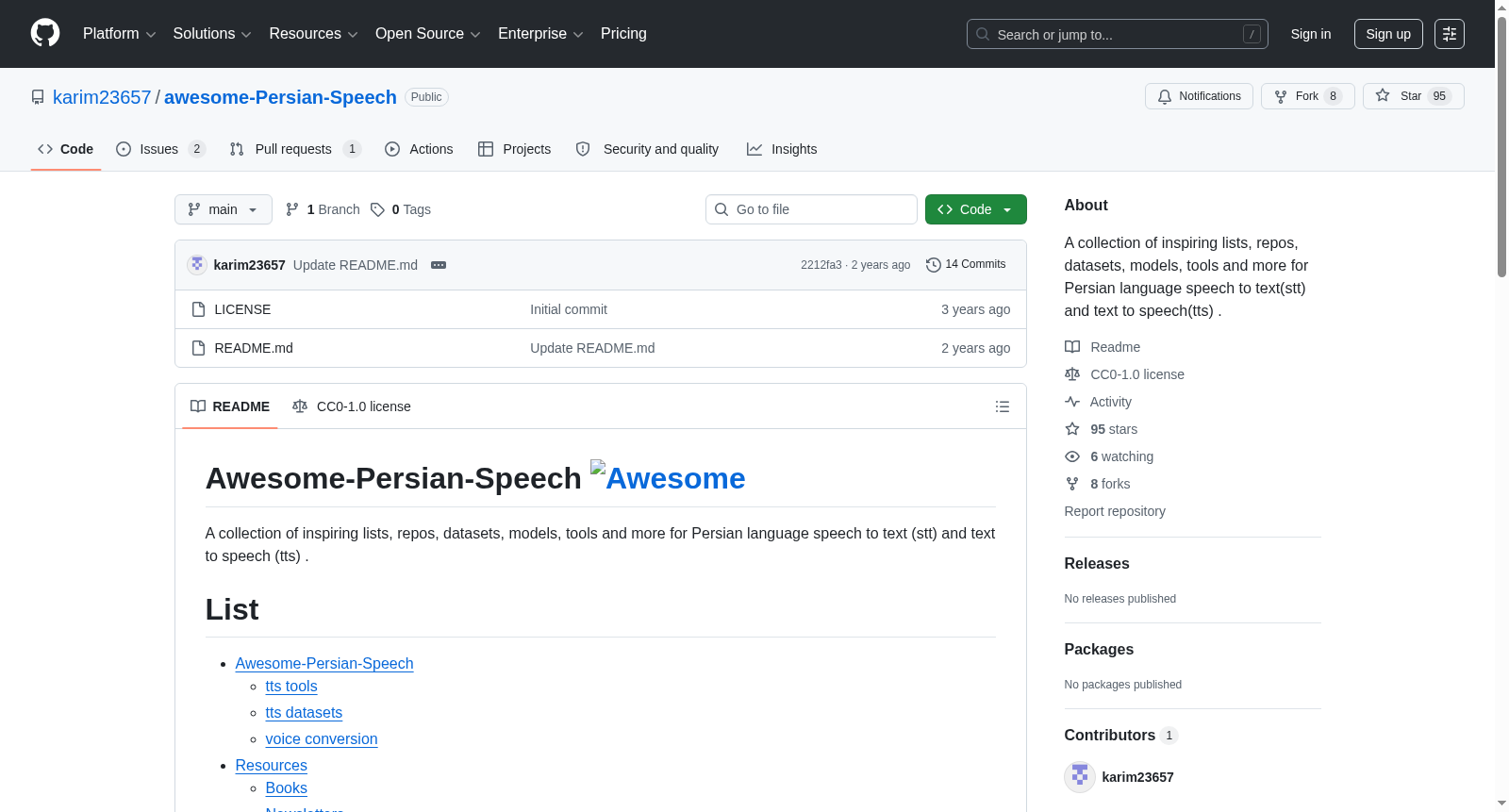Open the Pricing page

click(x=623, y=34)
